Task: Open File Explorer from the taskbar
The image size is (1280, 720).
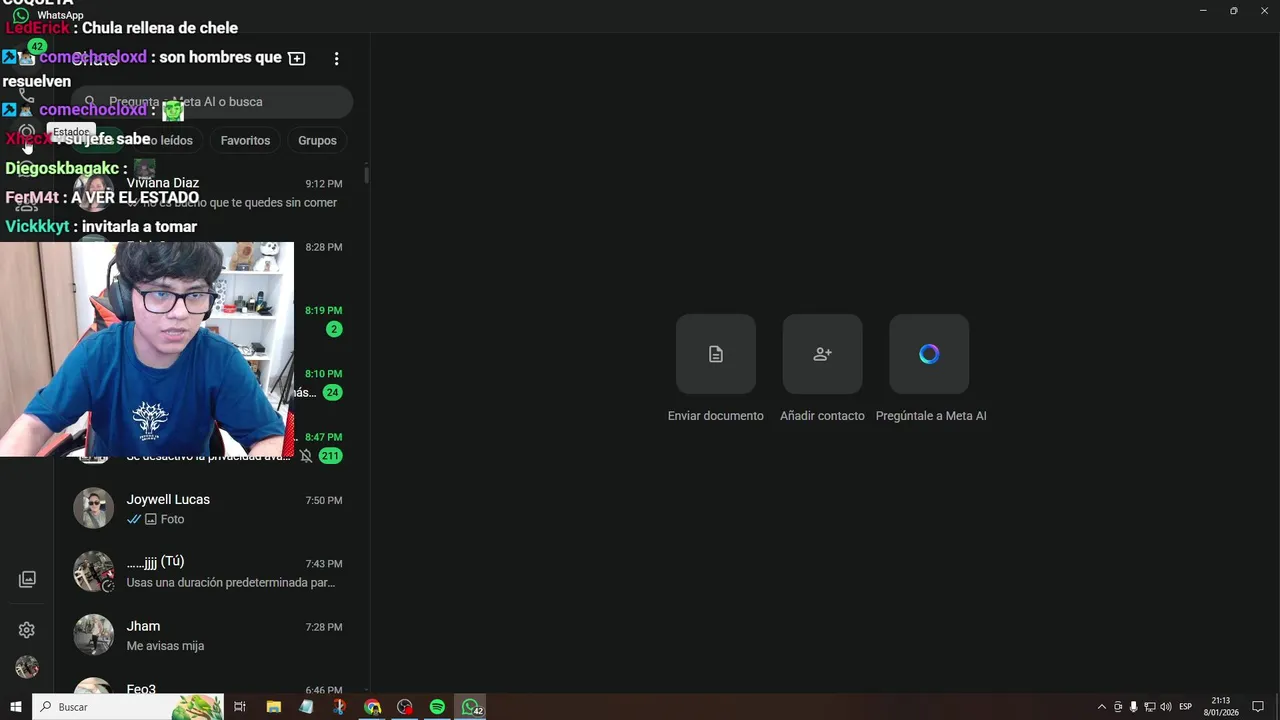Action: click(273, 707)
